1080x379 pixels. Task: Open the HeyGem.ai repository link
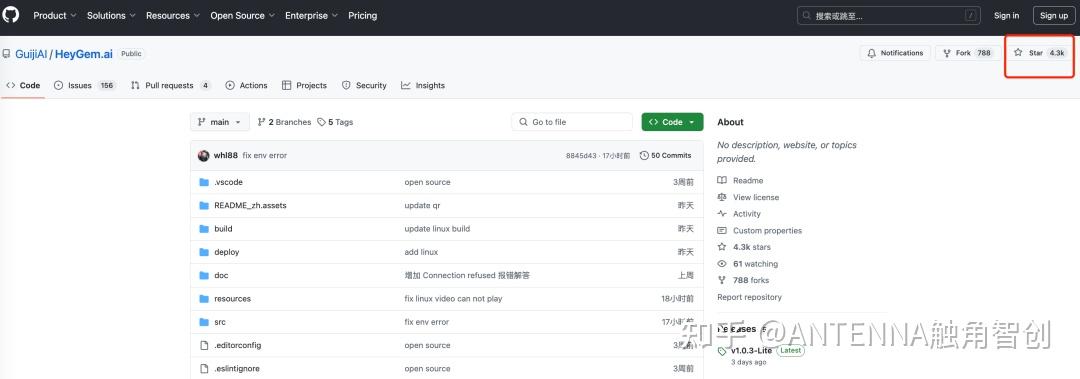click(83, 54)
